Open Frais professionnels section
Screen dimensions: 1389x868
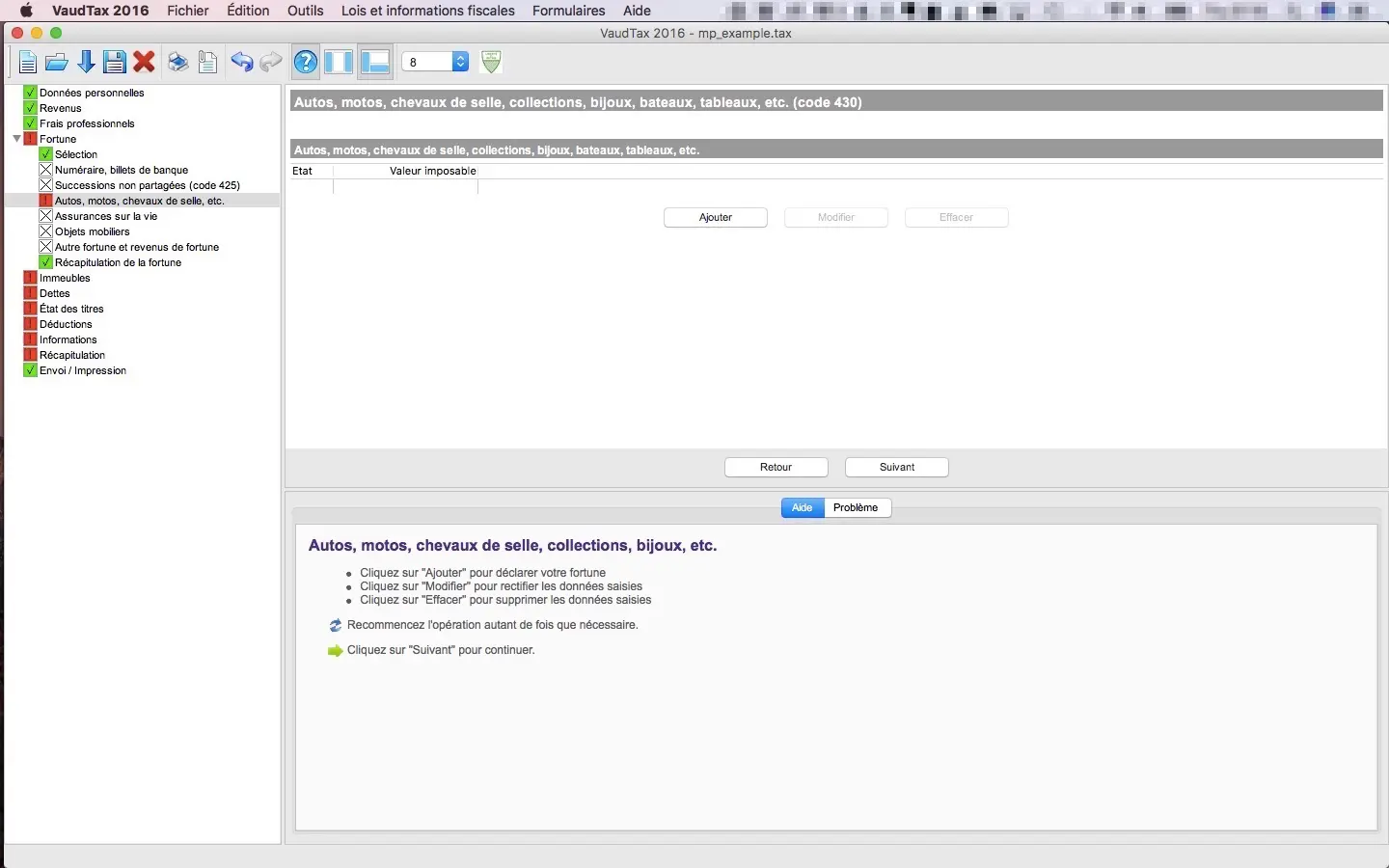coord(87,123)
